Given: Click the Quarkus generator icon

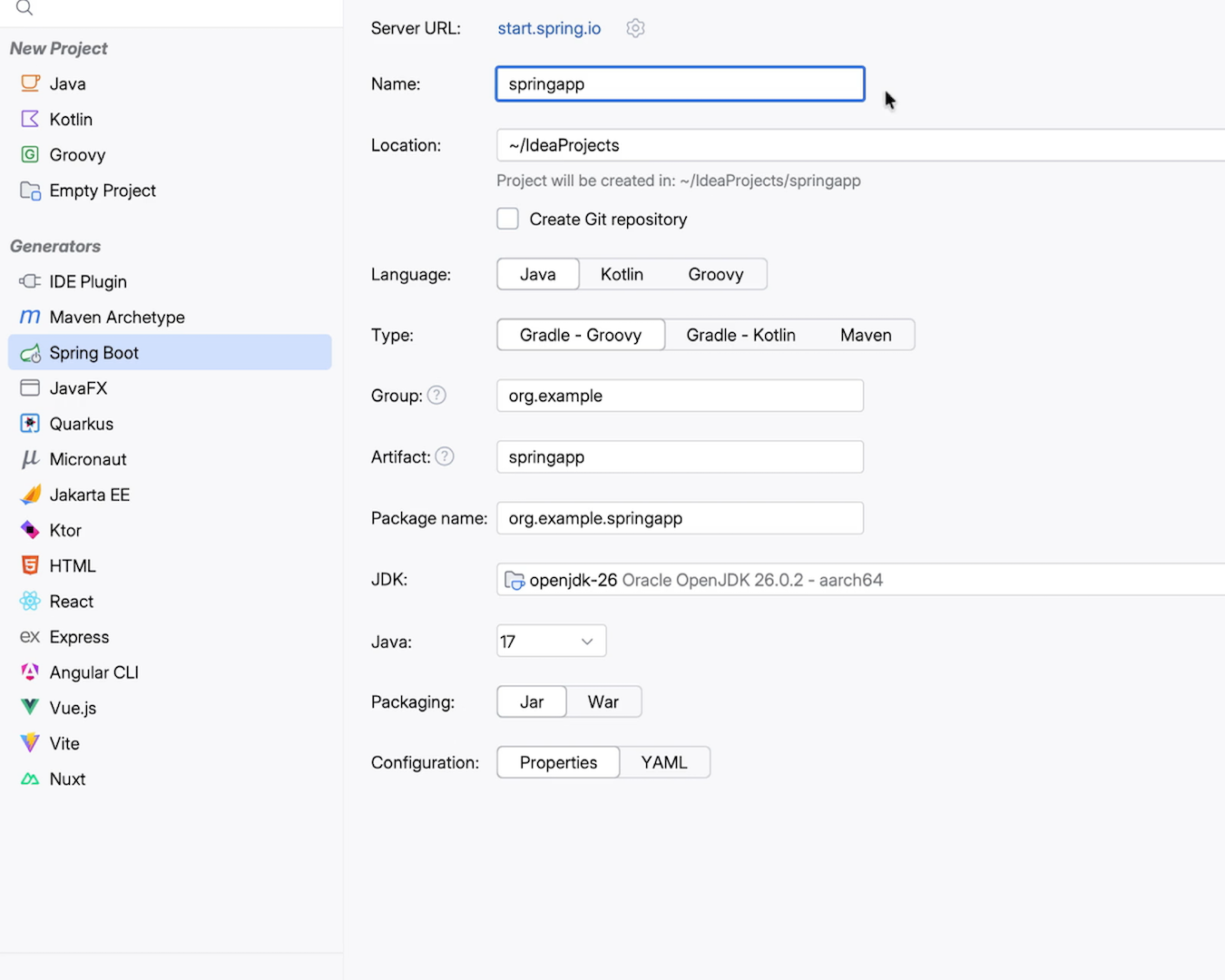Looking at the screenshot, I should pos(30,424).
